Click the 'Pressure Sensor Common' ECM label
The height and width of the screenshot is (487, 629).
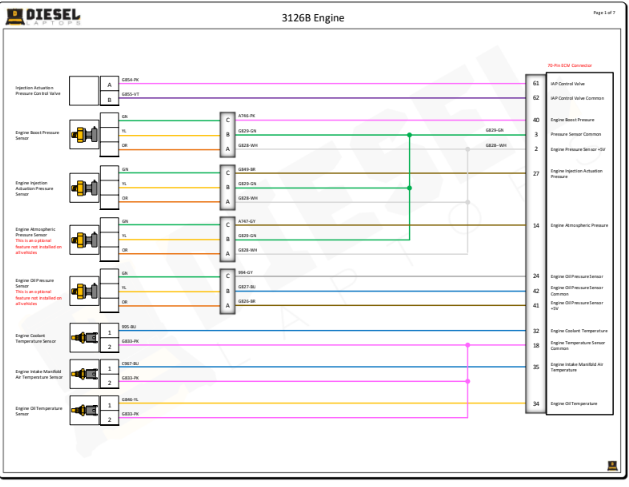pos(576,134)
